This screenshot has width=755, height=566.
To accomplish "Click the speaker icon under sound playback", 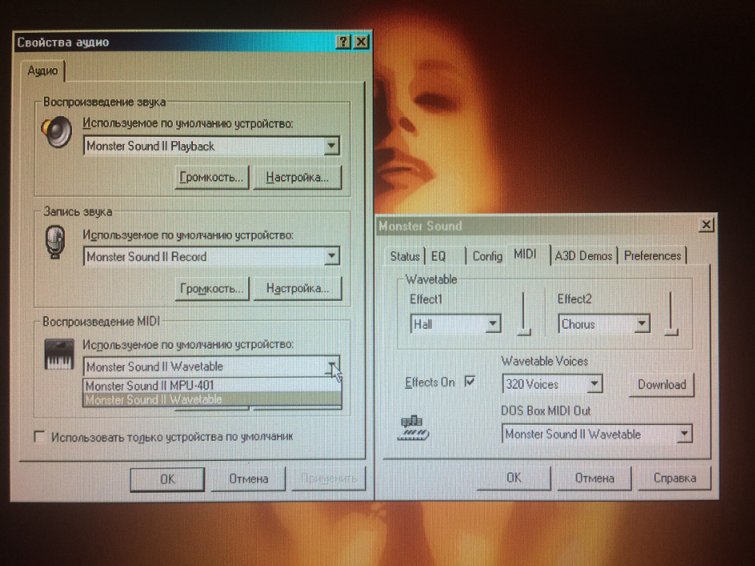I will tap(56, 132).
